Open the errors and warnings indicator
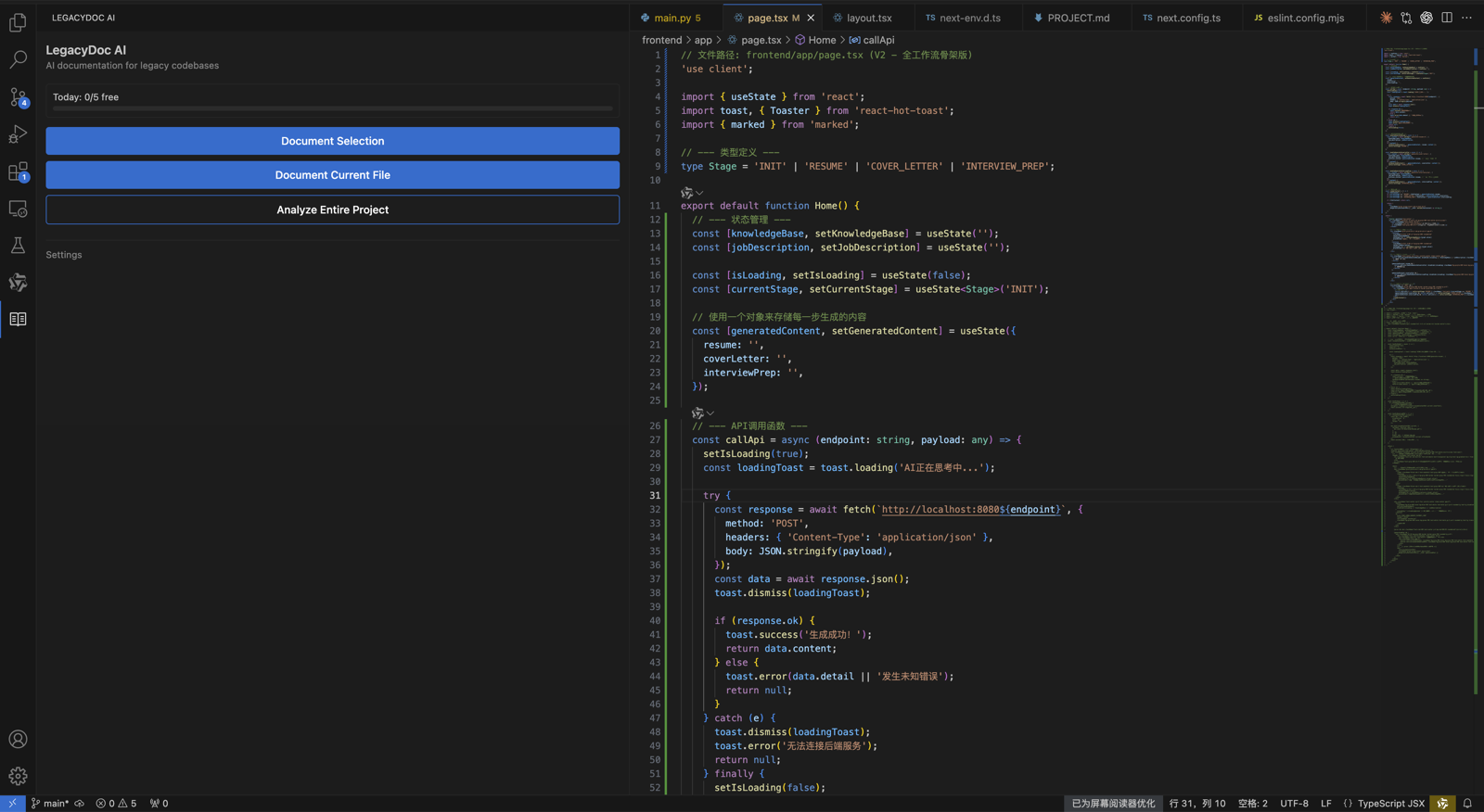This screenshot has width=1484, height=812. [x=116, y=804]
